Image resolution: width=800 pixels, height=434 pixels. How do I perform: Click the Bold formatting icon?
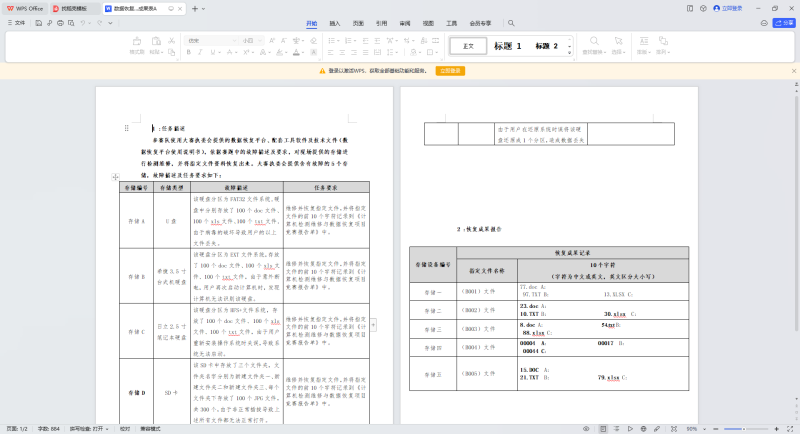coord(189,51)
